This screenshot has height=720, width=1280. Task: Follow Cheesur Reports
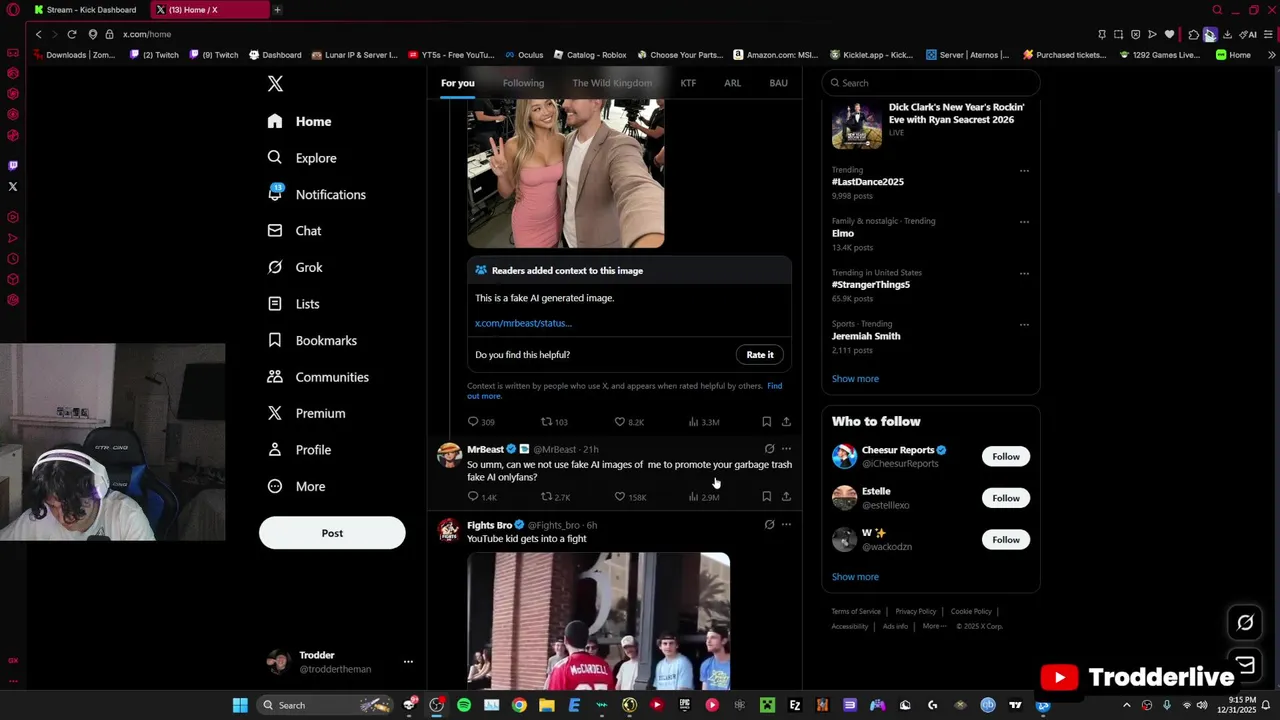coord(1006,457)
